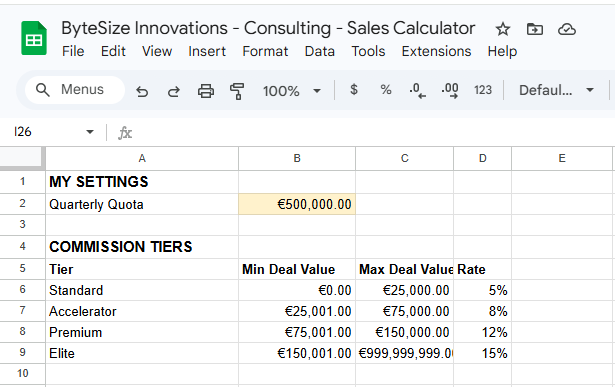
Task: Select column B header
Action: 297,158
